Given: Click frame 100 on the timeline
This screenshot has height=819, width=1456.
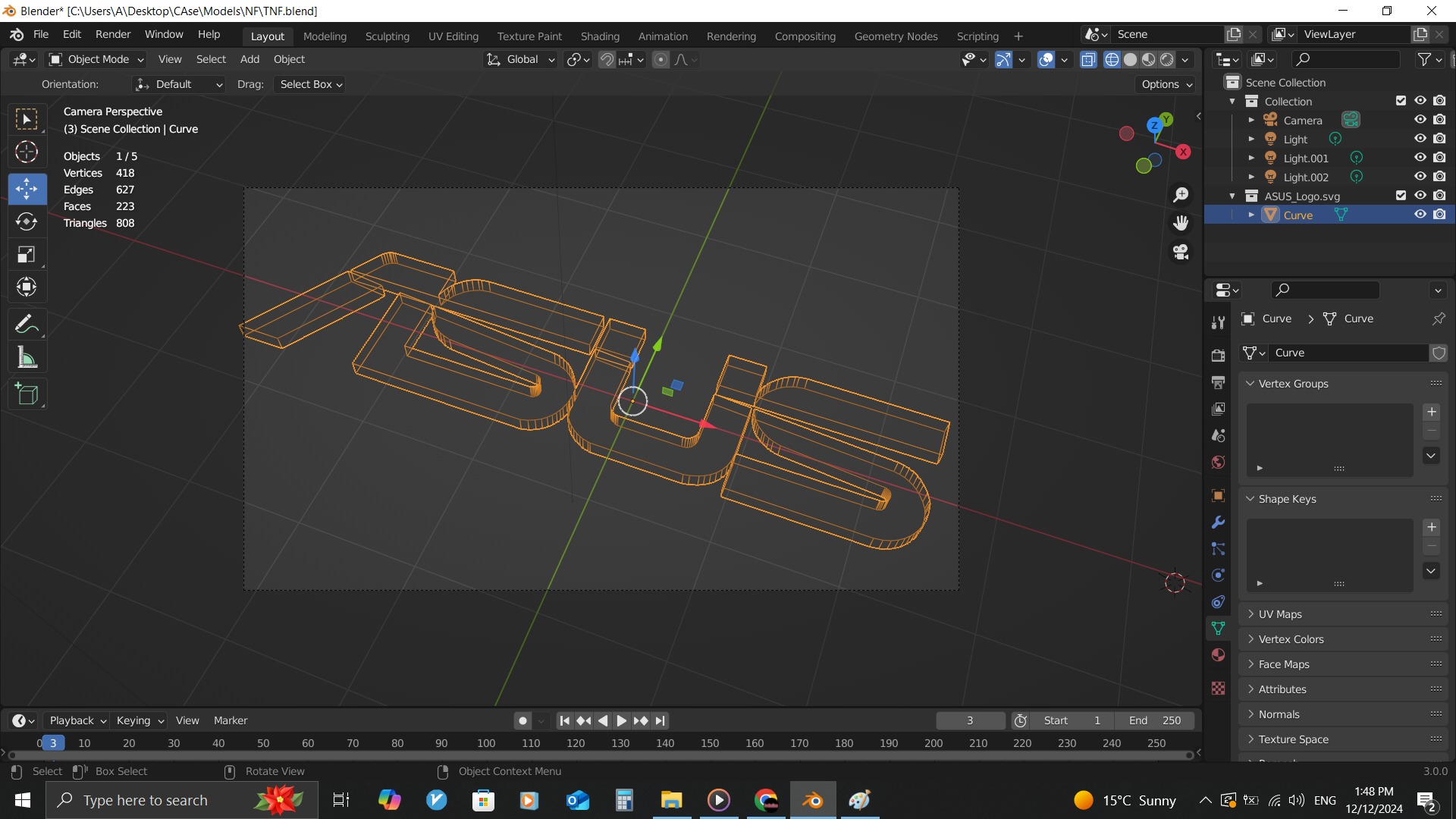Looking at the screenshot, I should point(486,743).
